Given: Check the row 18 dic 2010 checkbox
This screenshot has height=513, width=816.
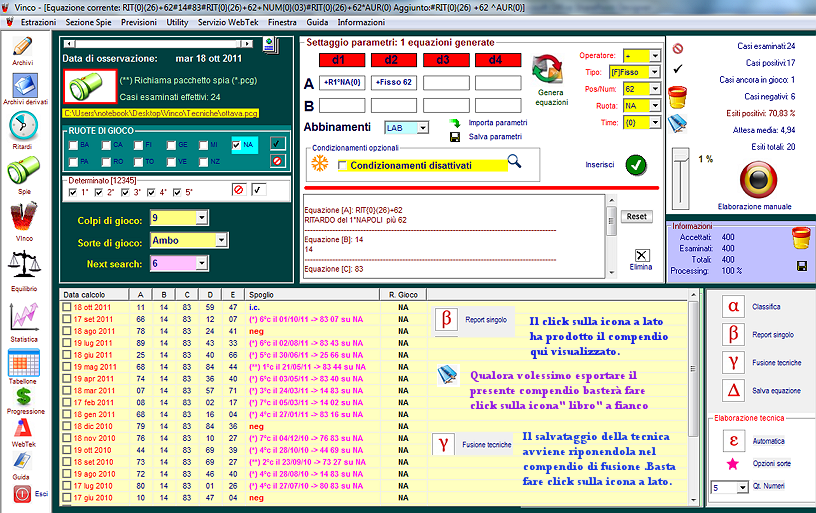Looking at the screenshot, I should pos(67,426).
